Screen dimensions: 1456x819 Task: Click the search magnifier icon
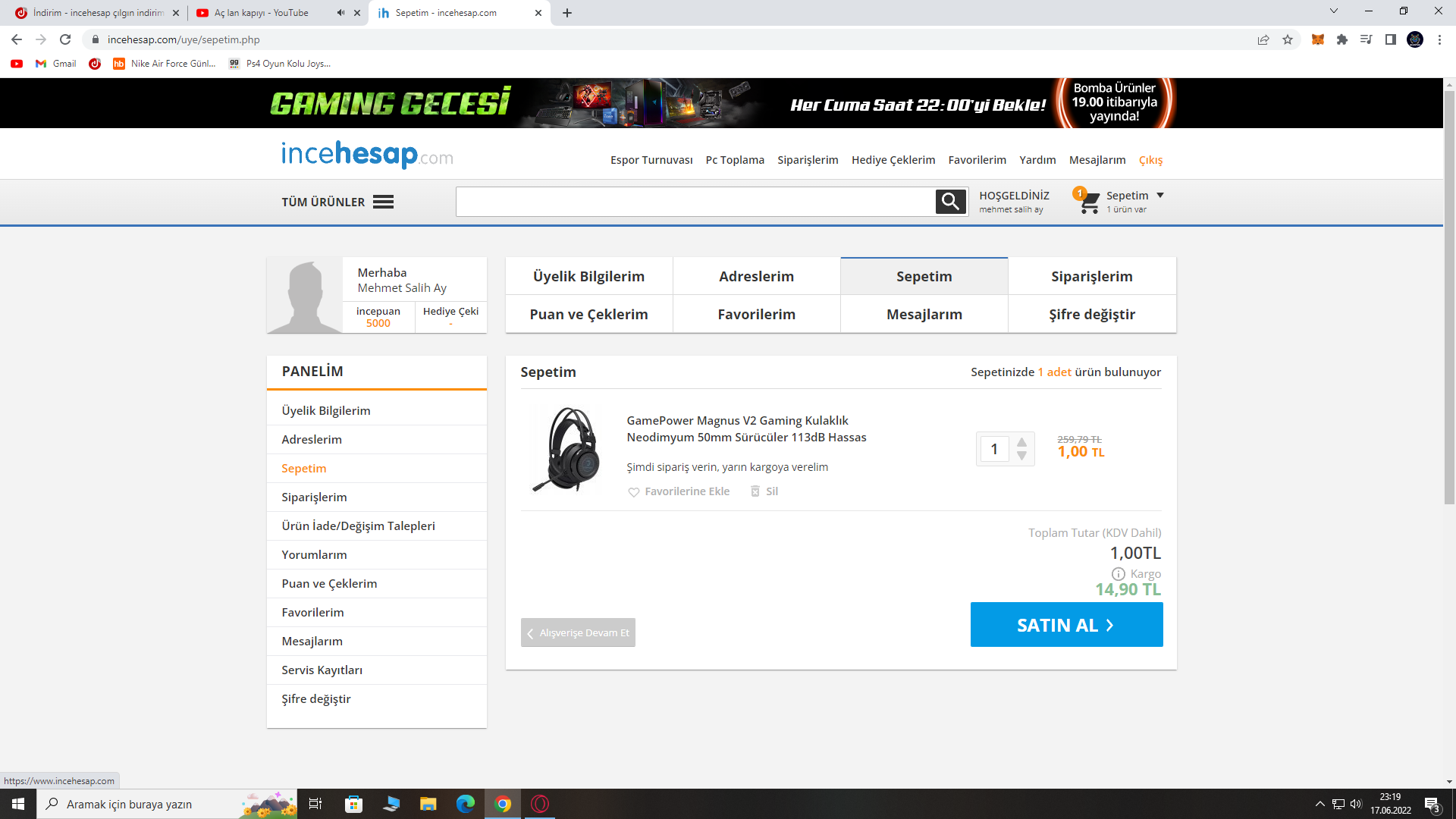[950, 202]
